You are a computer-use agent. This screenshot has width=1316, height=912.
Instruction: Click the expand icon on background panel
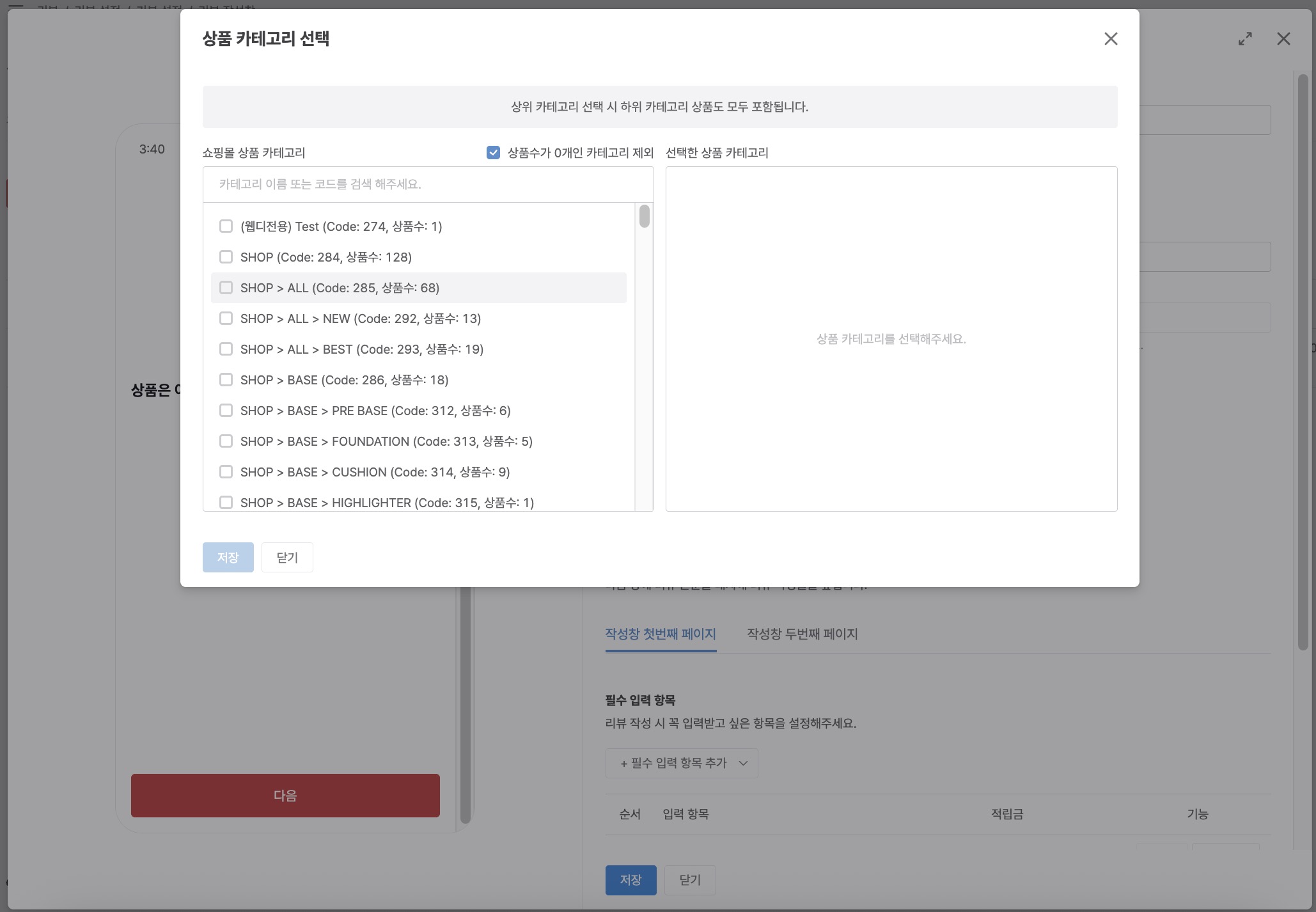click(x=1245, y=39)
